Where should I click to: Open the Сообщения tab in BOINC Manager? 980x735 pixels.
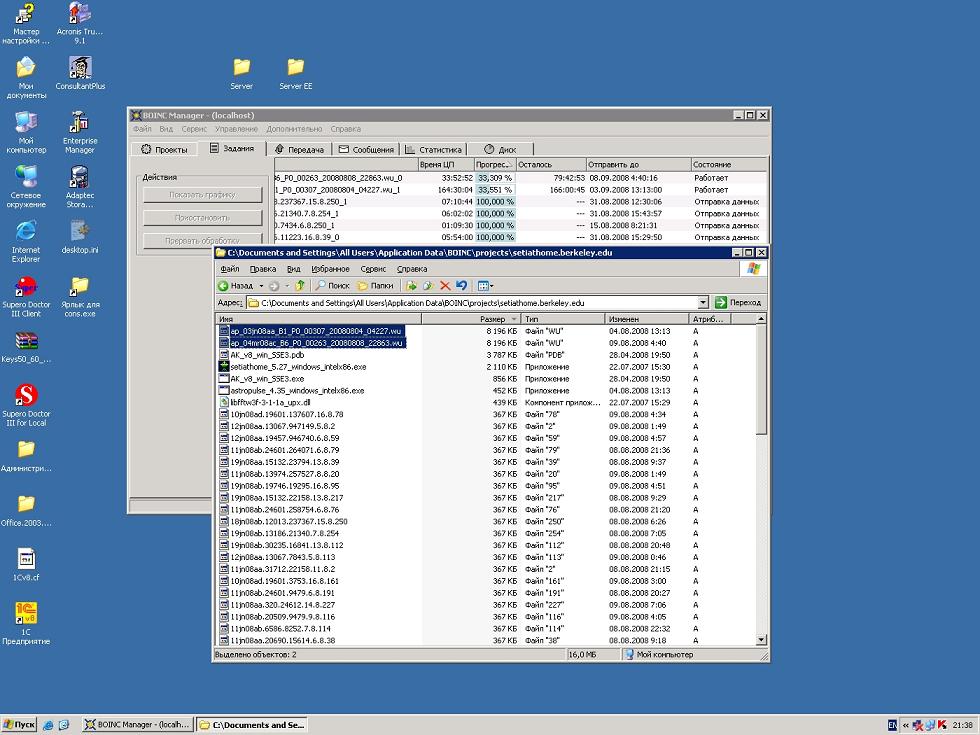point(367,149)
